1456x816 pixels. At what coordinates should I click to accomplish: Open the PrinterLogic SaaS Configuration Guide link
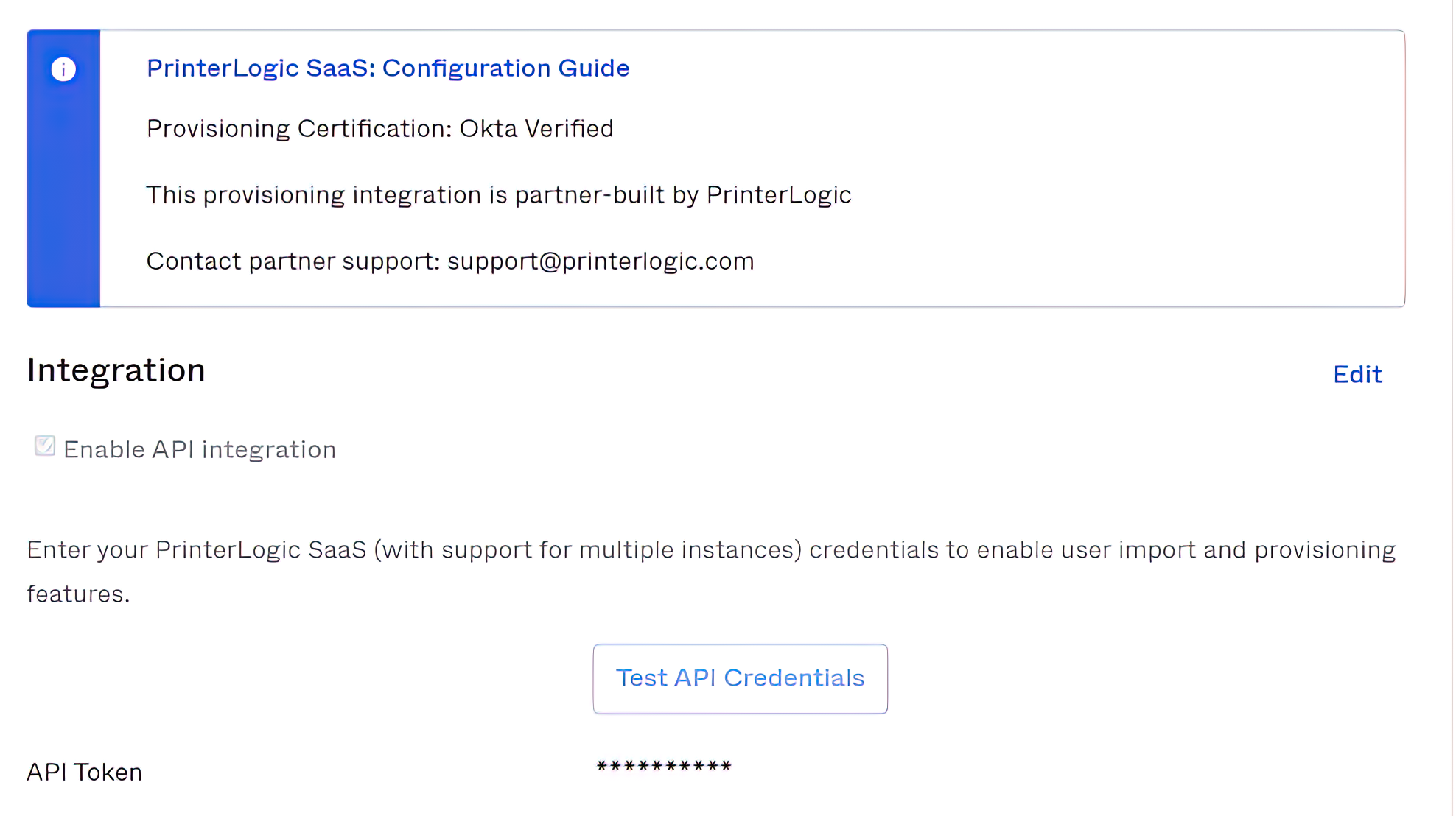[388, 68]
